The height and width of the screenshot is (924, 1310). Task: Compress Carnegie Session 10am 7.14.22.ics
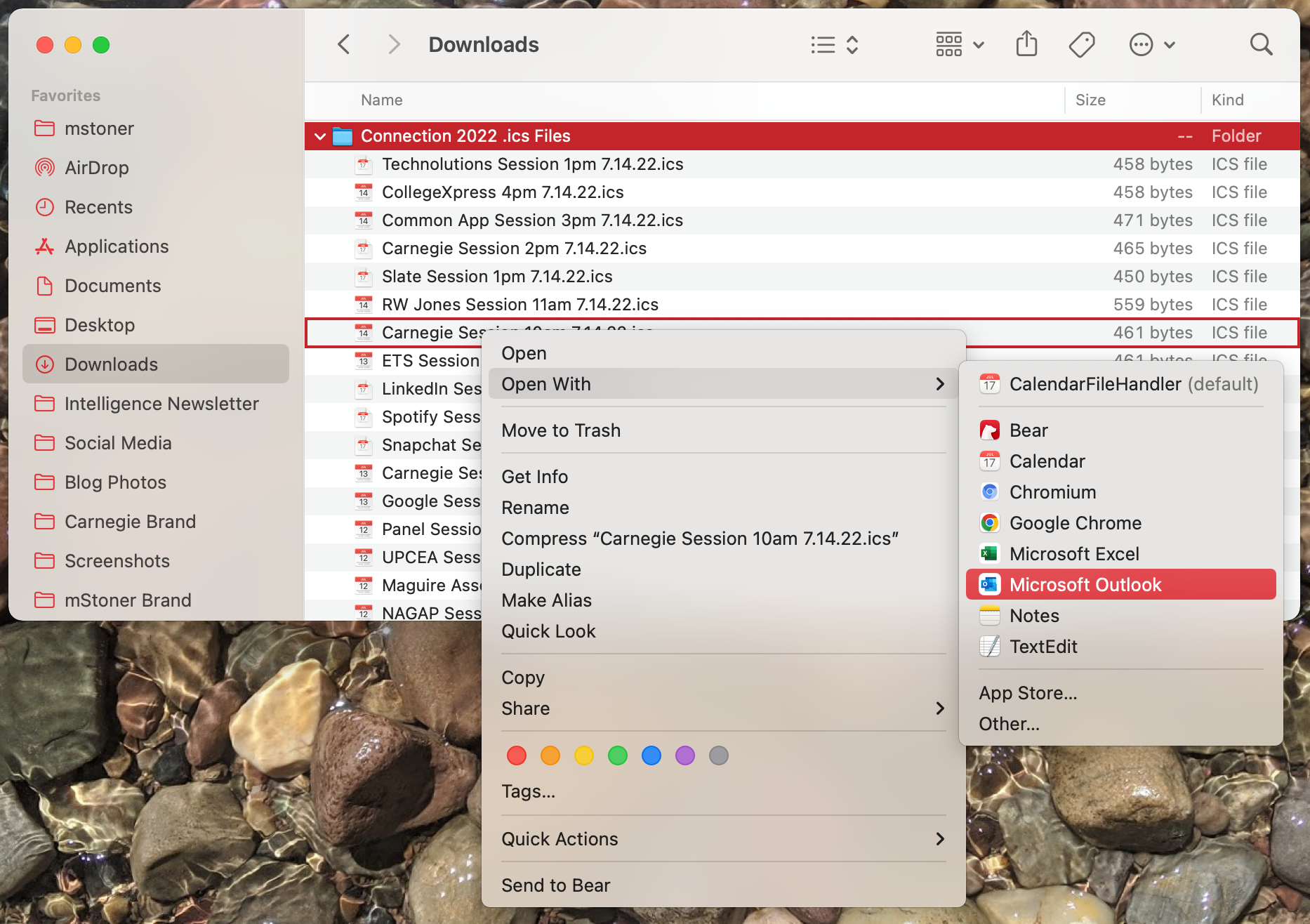(723, 539)
